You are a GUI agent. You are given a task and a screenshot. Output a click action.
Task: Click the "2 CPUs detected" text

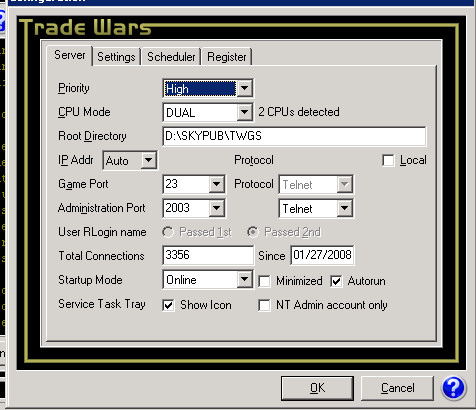[299, 112]
